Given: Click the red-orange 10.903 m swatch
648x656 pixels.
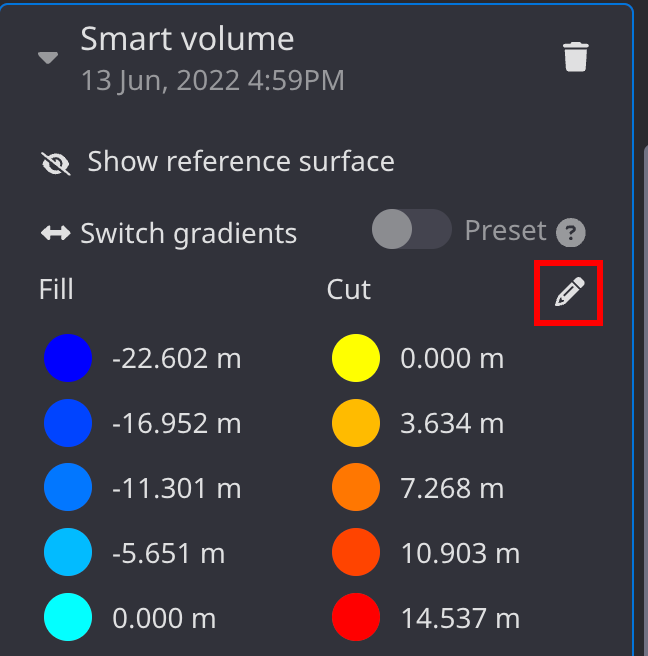Looking at the screenshot, I should 356,553.
